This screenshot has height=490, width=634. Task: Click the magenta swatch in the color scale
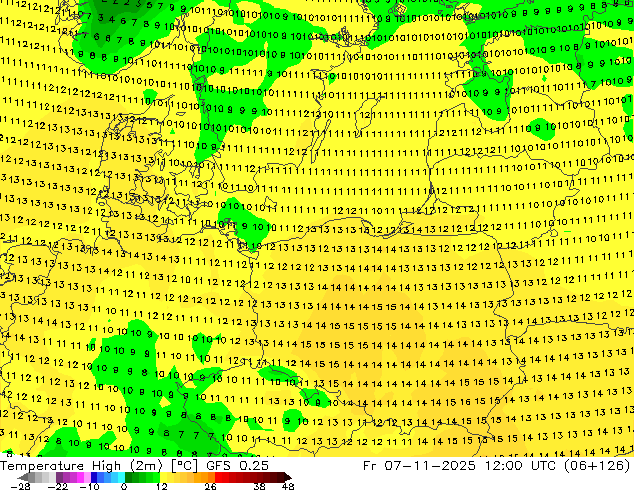(80, 477)
